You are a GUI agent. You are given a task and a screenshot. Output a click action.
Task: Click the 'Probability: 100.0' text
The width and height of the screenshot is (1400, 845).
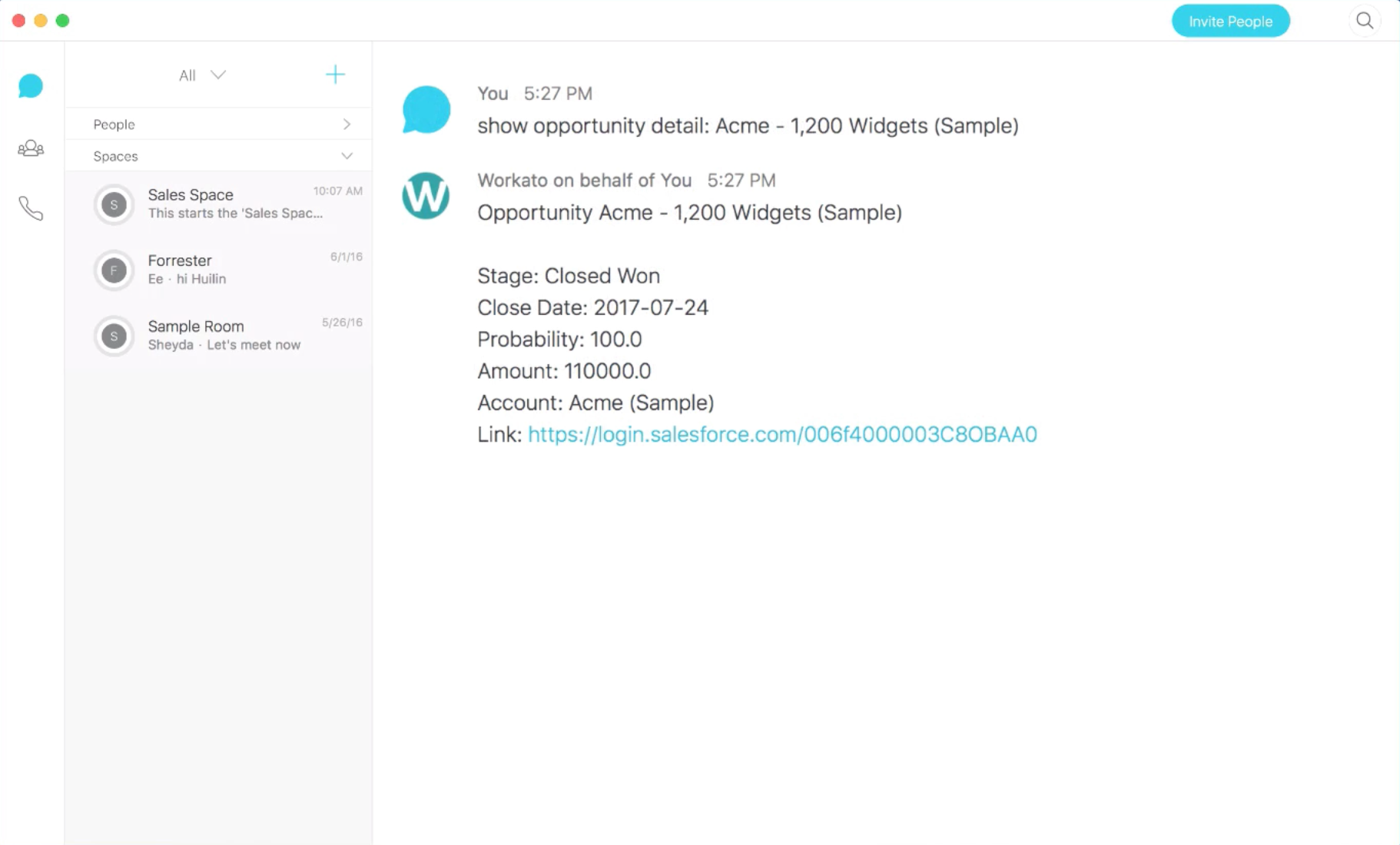559,339
